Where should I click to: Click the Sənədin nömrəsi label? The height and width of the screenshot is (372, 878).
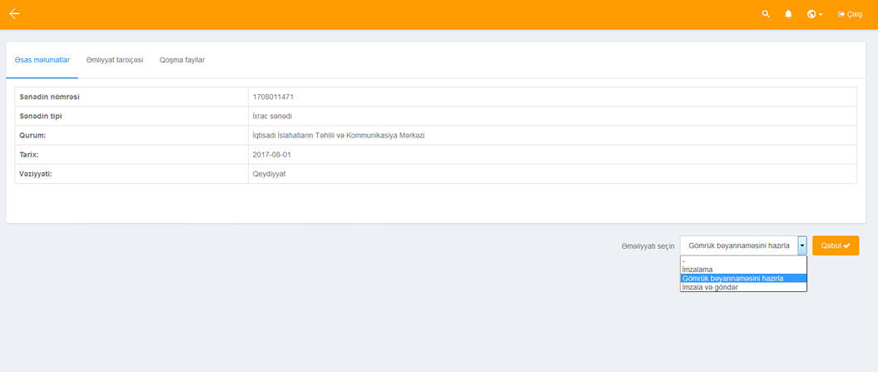(49, 97)
